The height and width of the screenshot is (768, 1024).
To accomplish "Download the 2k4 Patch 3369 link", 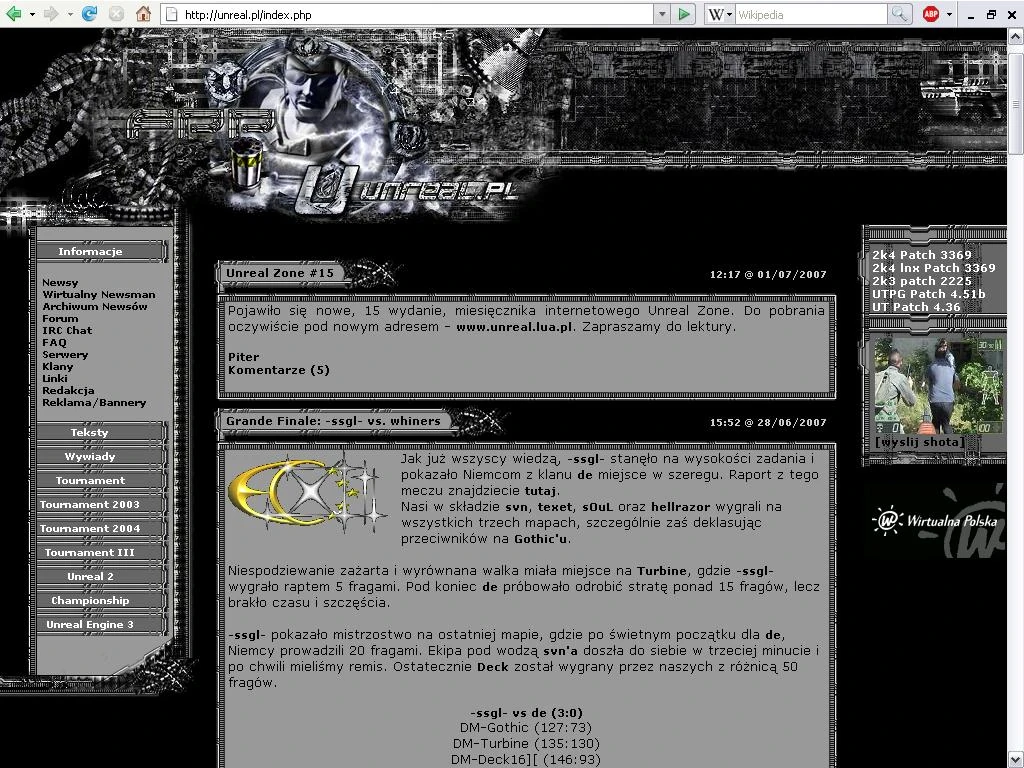I will (922, 255).
